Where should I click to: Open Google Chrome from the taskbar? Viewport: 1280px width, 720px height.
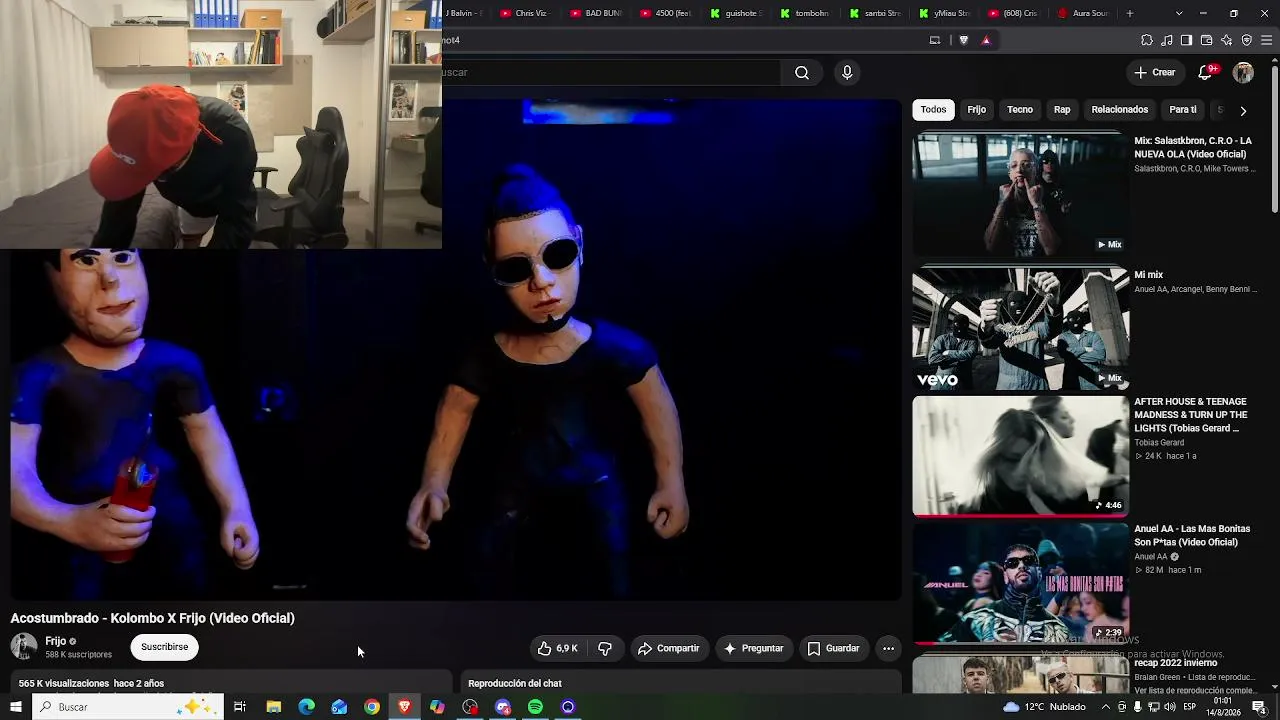372,707
